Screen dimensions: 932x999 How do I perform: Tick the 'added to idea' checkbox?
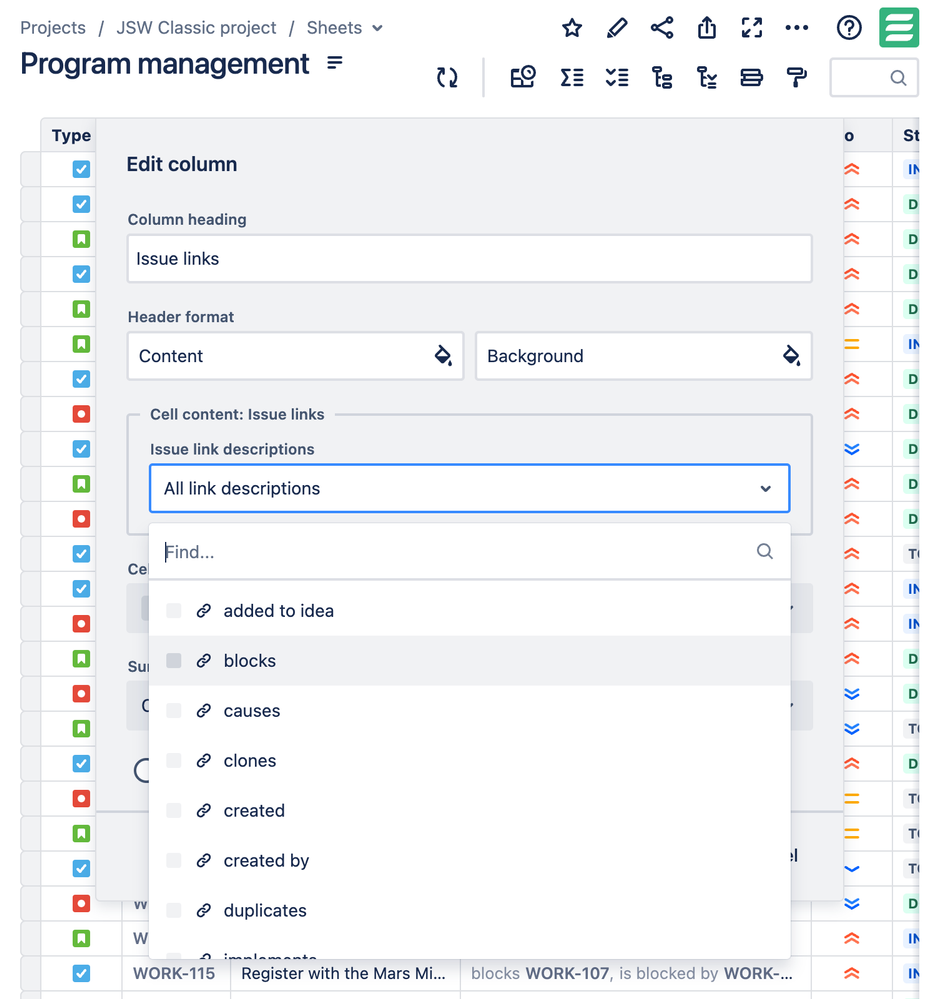(x=173, y=610)
